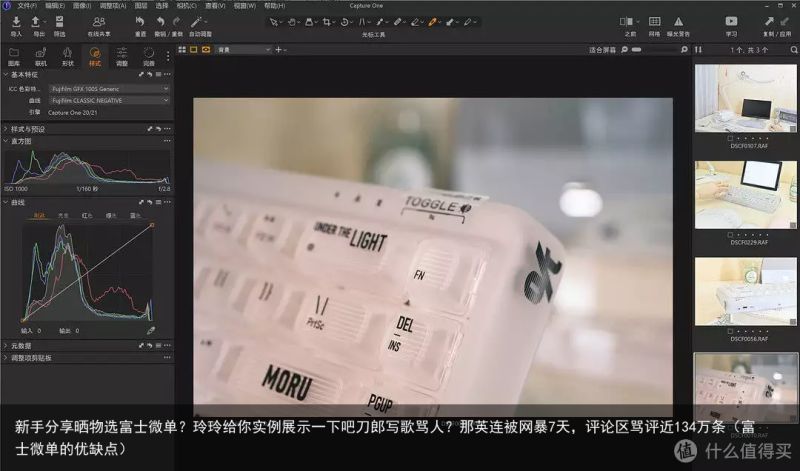Collapse the Base Characteristics (基本特征) panel

point(6,75)
